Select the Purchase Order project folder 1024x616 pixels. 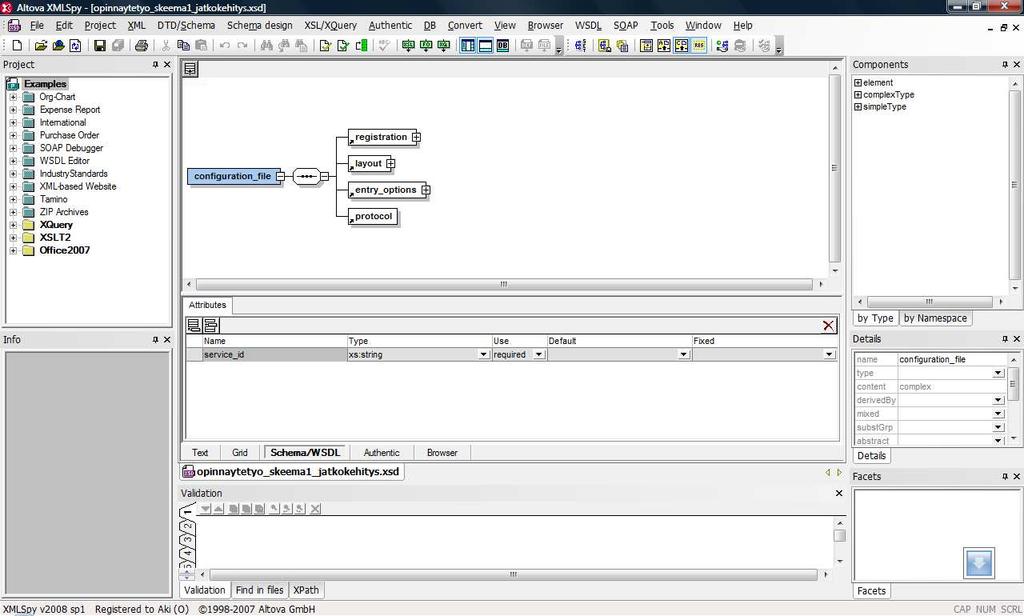pyautogui.click(x=69, y=135)
